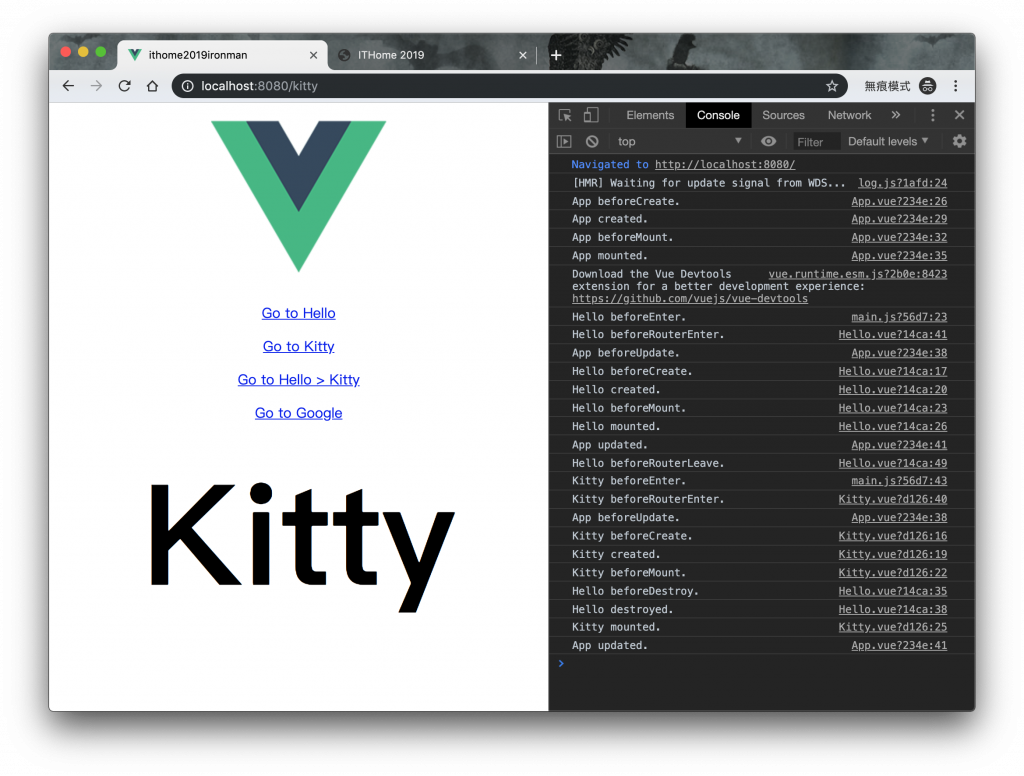The image size is (1024, 776).
Task: Click the Vue logo image
Action: pos(298,196)
